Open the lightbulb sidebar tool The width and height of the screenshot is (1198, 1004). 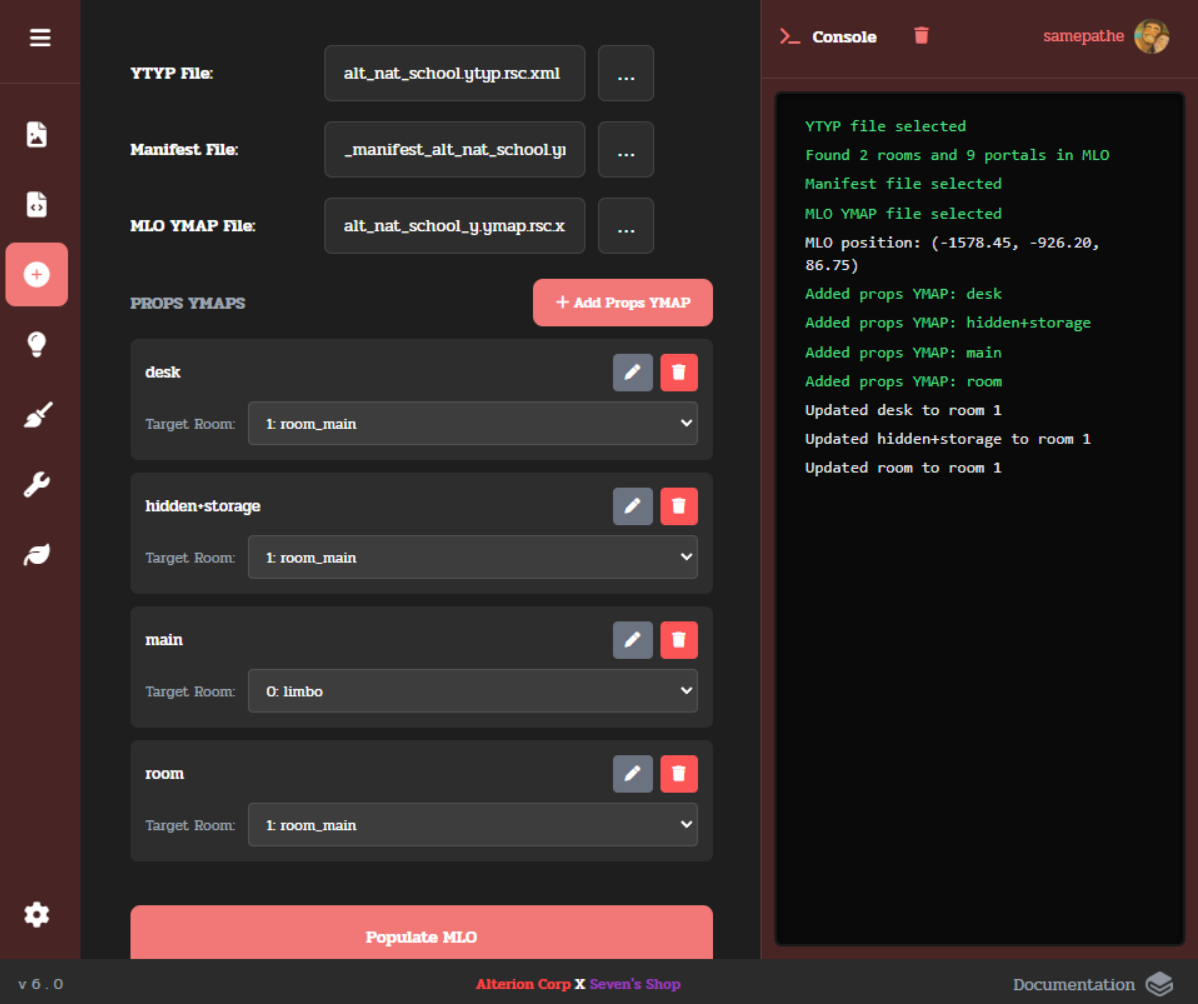point(37,345)
